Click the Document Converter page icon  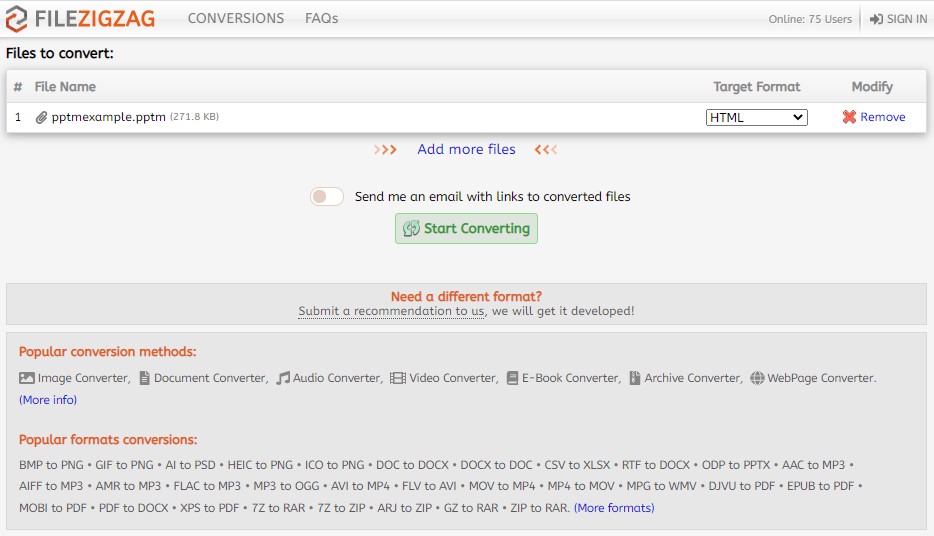pyautogui.click(x=144, y=378)
